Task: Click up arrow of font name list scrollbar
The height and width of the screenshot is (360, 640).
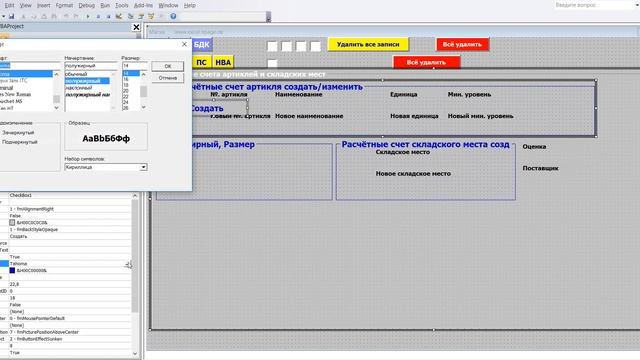Action: 56,74
